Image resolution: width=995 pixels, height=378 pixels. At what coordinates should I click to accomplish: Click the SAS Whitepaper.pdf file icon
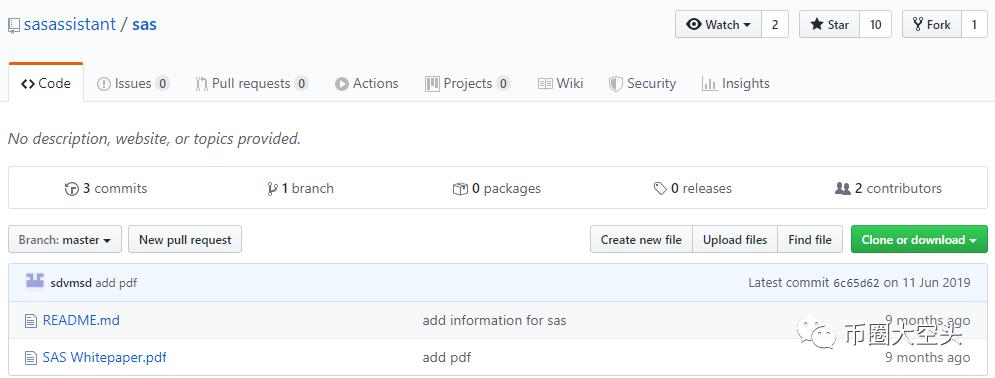coord(30,358)
